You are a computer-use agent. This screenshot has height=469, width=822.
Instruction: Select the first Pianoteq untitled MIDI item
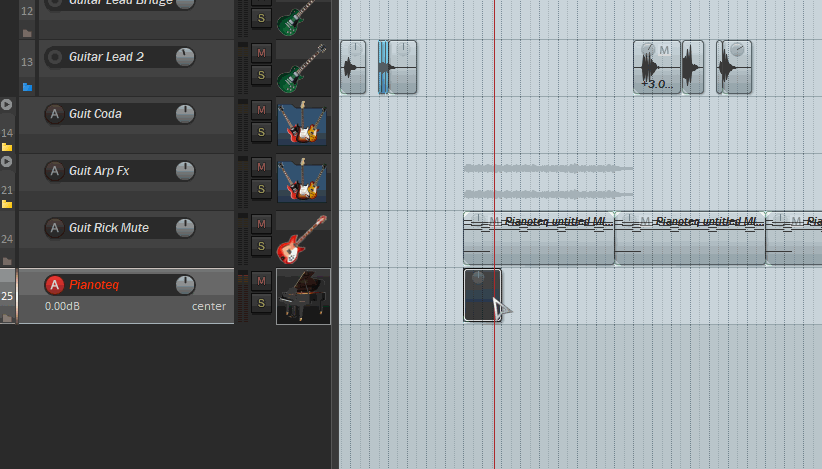(x=539, y=238)
